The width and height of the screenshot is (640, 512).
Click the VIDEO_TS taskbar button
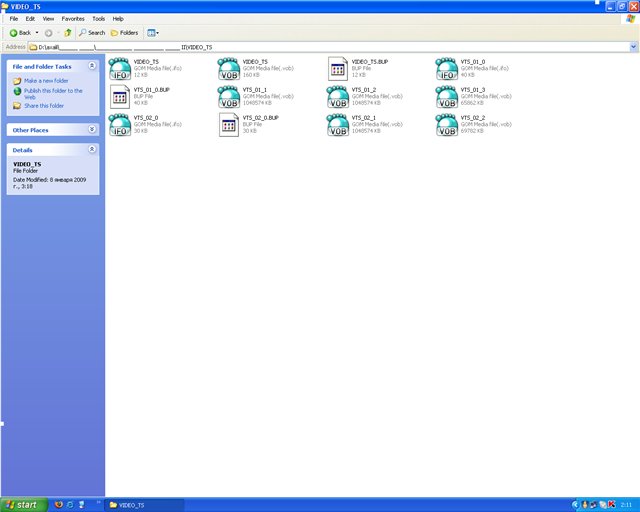144,505
